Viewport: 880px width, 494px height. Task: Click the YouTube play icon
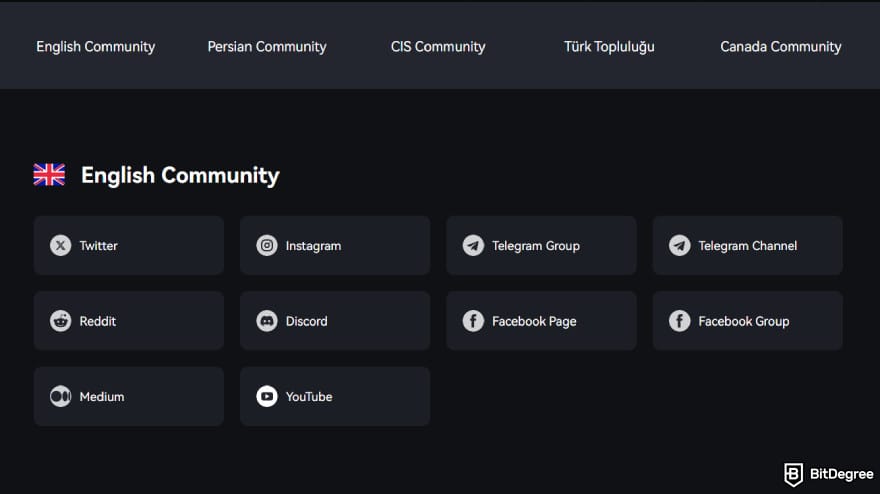[x=267, y=396]
